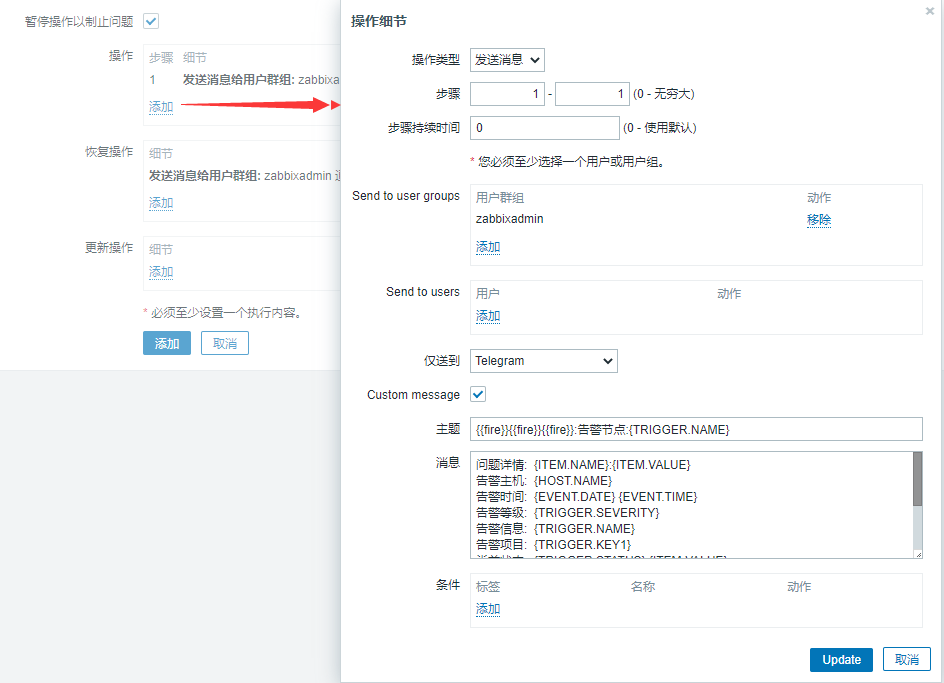Click the blue 添加 button on action form
The height and width of the screenshot is (683, 944).
[167, 343]
